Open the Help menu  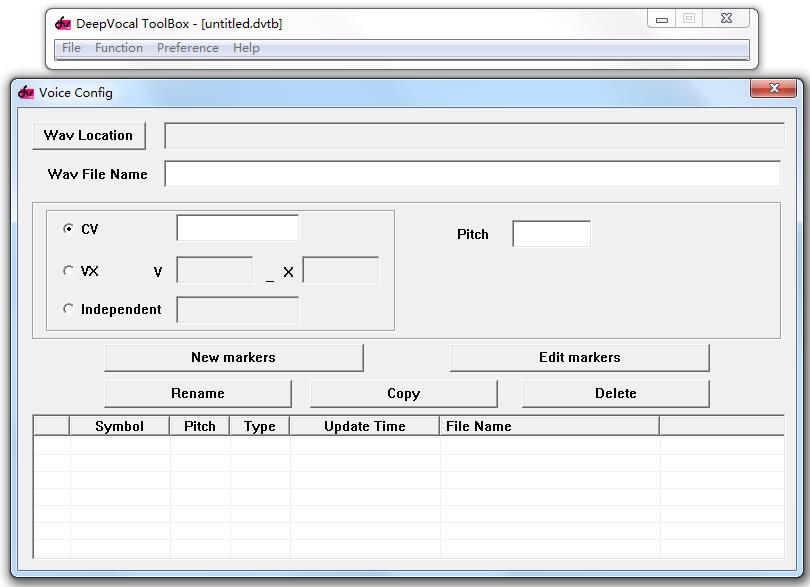[x=246, y=48]
